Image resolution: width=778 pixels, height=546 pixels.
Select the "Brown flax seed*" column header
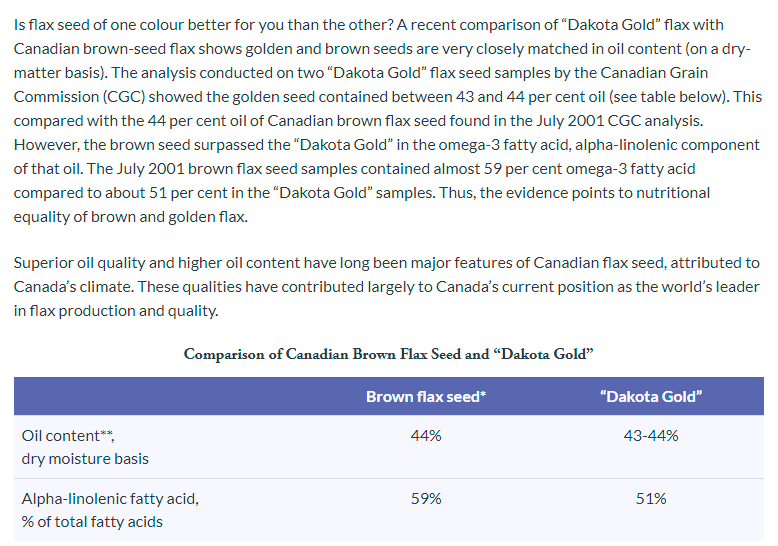(426, 396)
